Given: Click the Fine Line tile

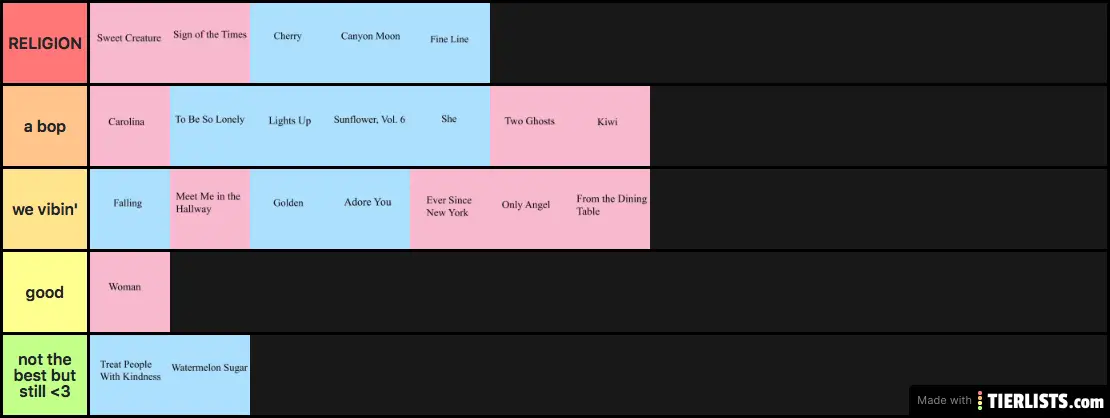Looking at the screenshot, I should pos(449,42).
